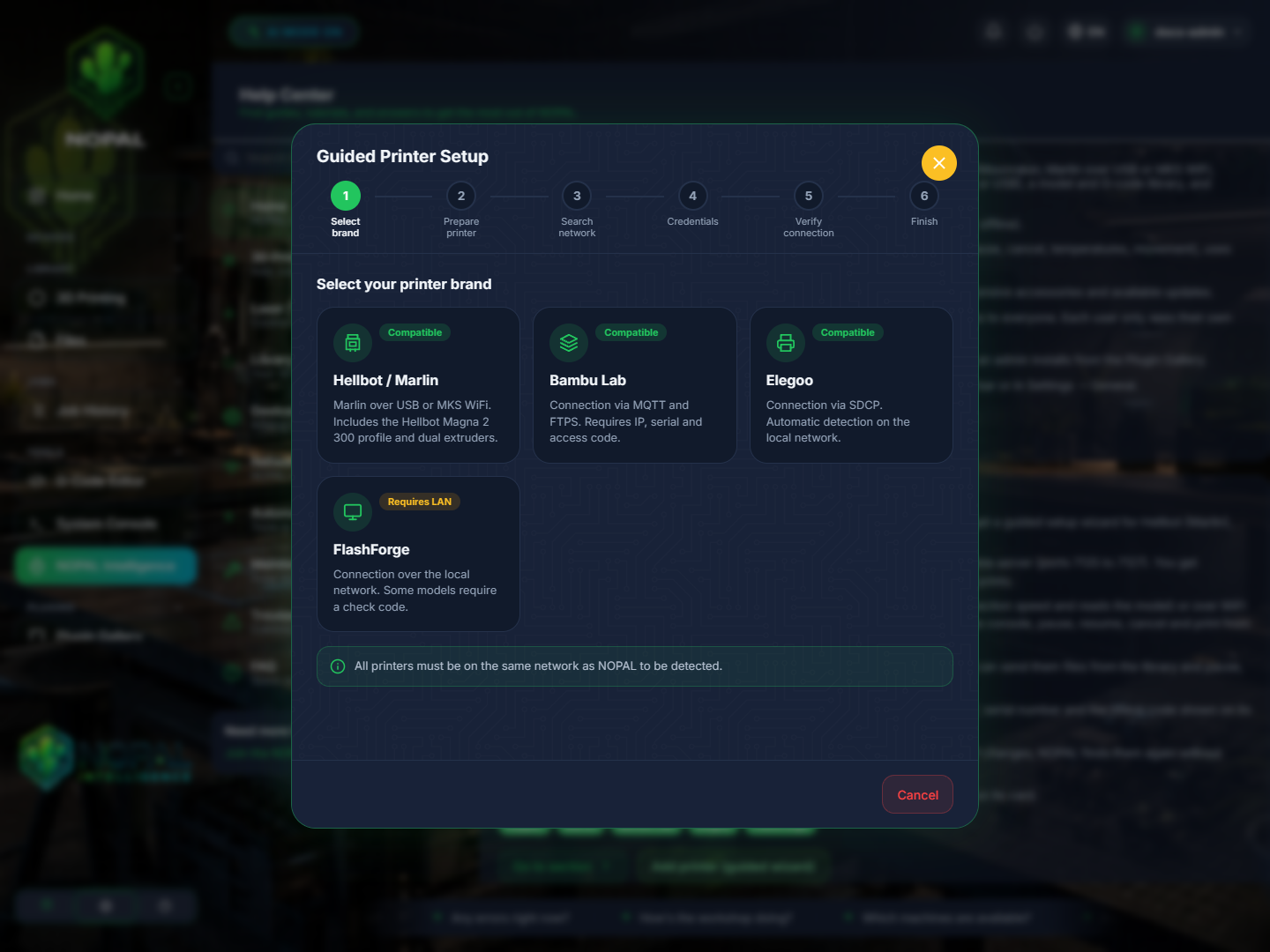The image size is (1270, 952).
Task: Cancel the printer setup wizard
Action: point(917,794)
